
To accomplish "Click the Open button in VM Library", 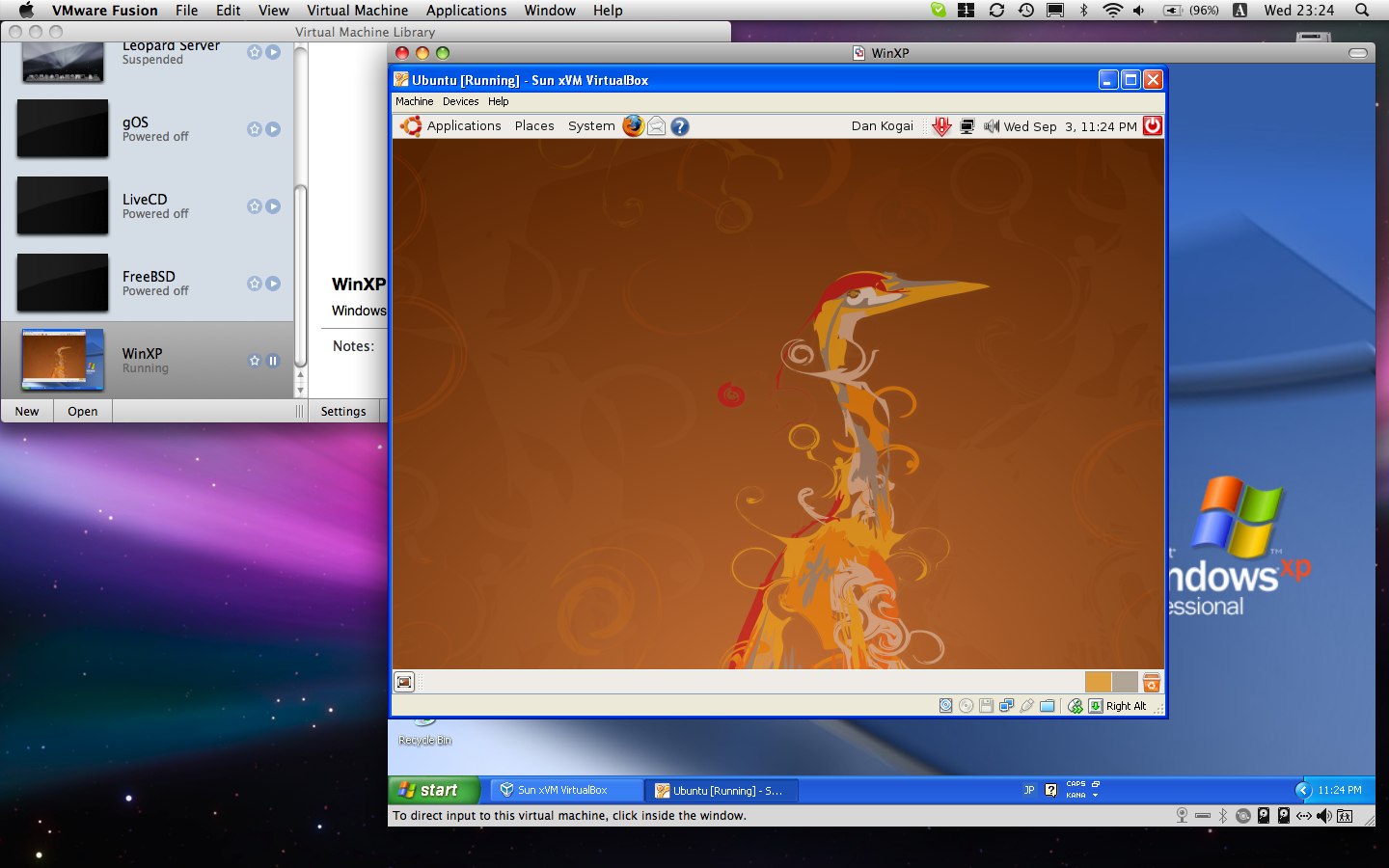I will point(83,411).
